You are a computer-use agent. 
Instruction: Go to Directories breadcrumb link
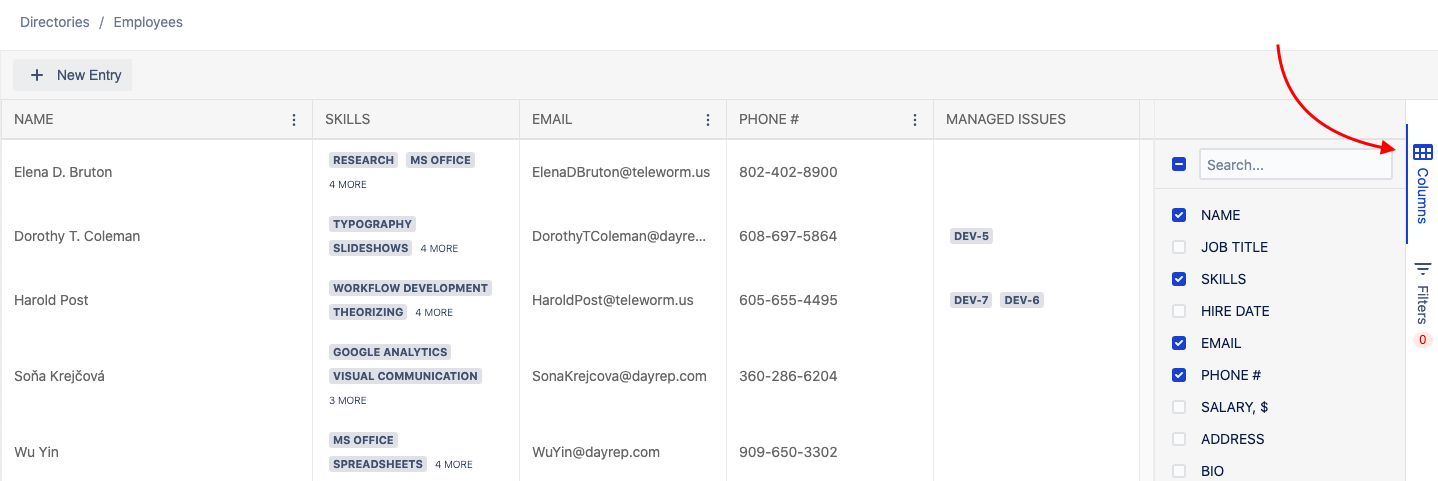(x=55, y=22)
